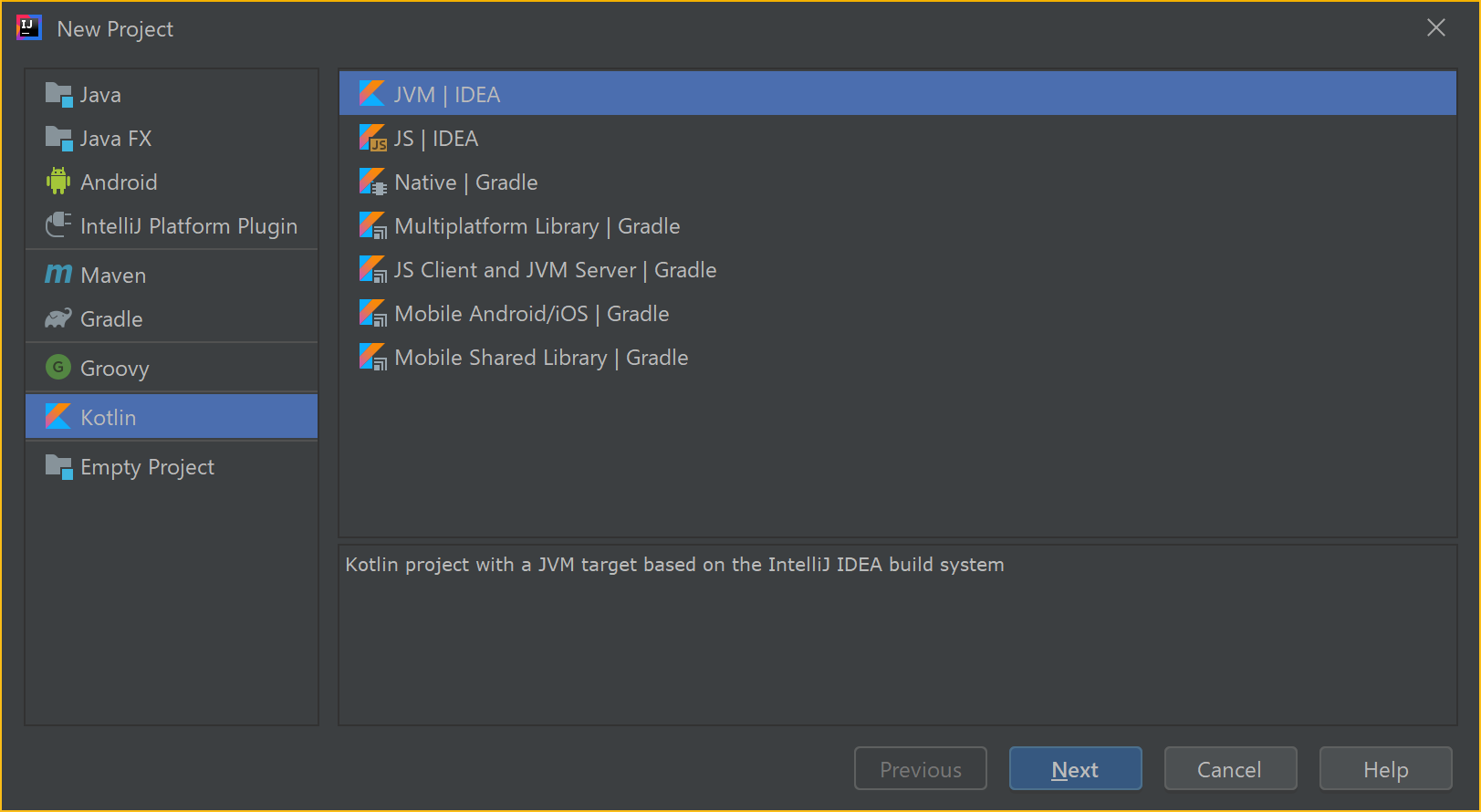Select the Gradle elephant icon

[57, 318]
